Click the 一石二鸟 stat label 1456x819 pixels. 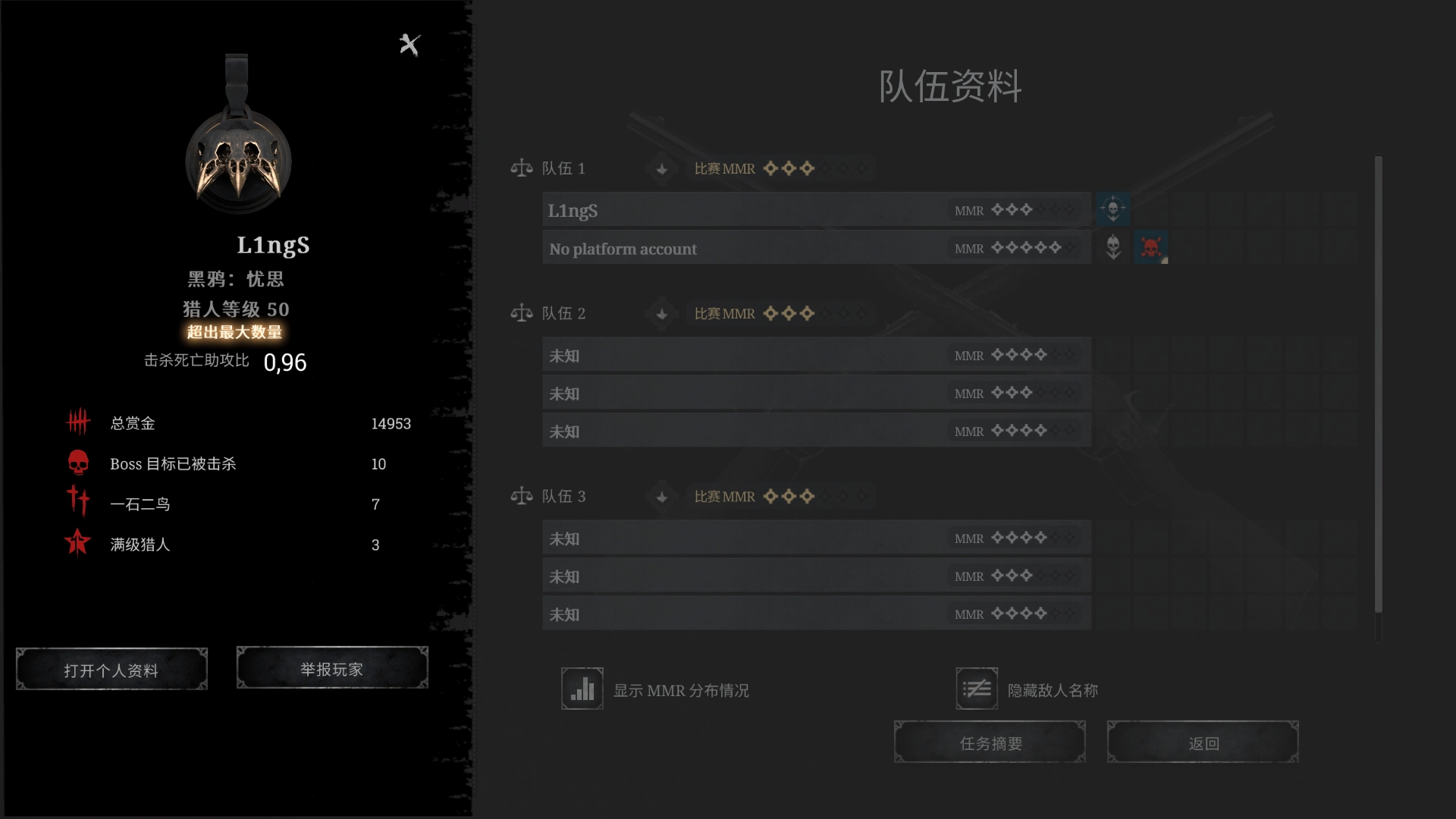(x=140, y=504)
